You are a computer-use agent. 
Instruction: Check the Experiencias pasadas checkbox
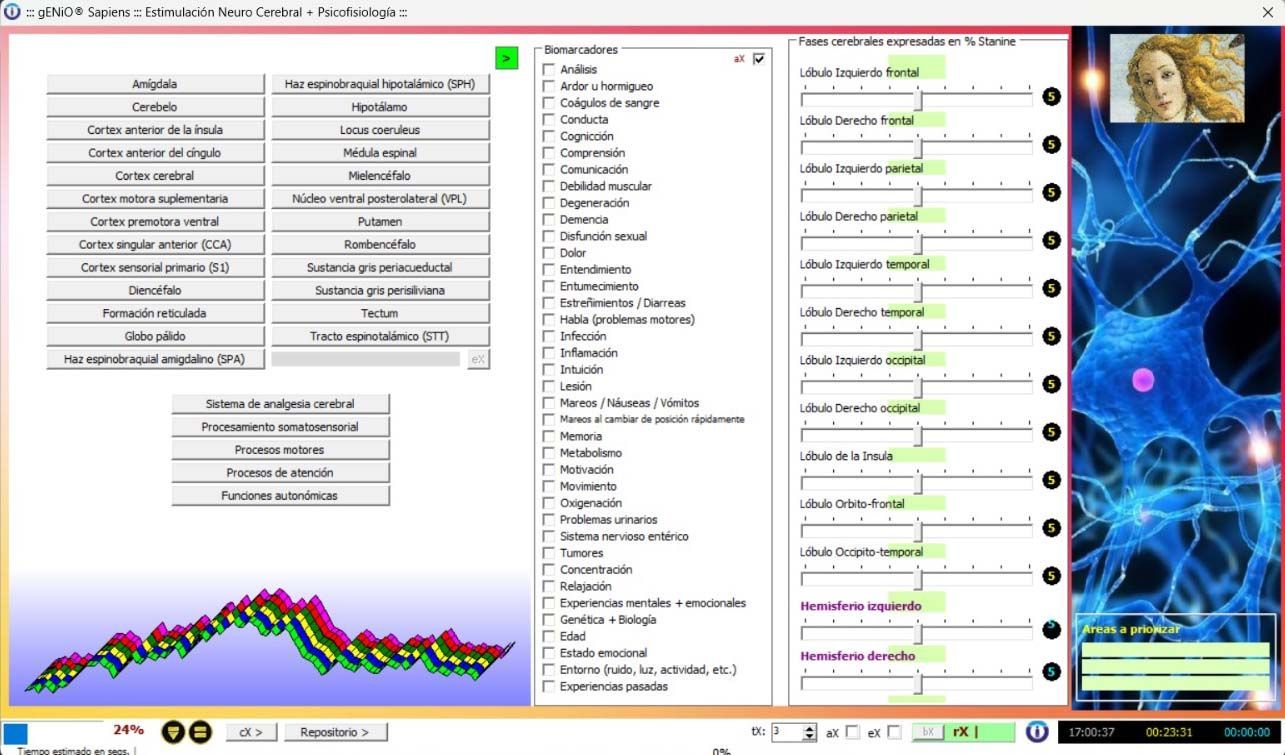[x=549, y=686]
